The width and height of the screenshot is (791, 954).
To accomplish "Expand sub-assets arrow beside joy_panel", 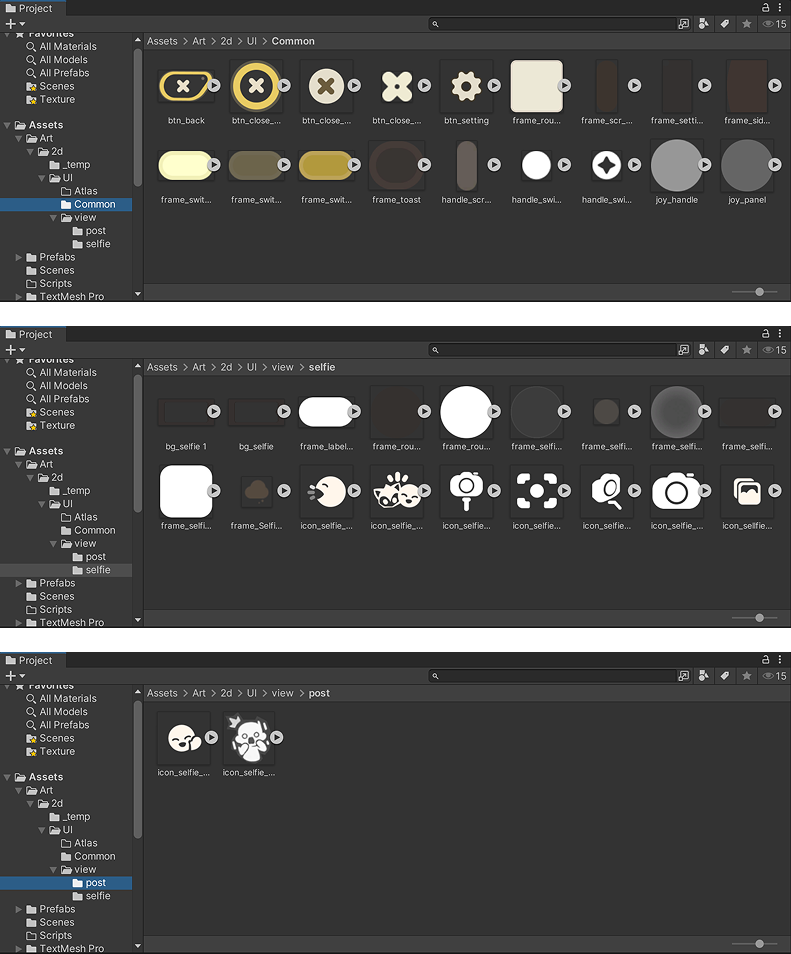I will click(775, 165).
